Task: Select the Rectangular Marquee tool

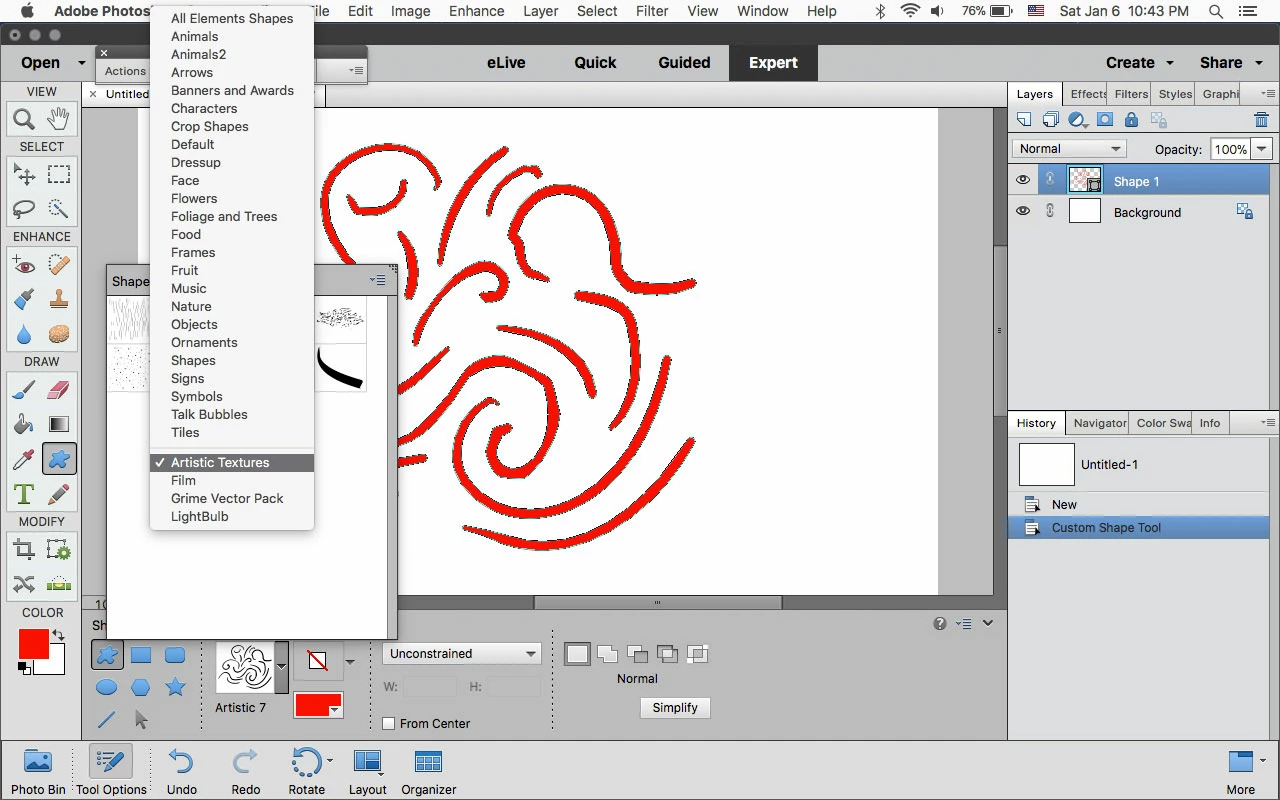Action: point(59,174)
